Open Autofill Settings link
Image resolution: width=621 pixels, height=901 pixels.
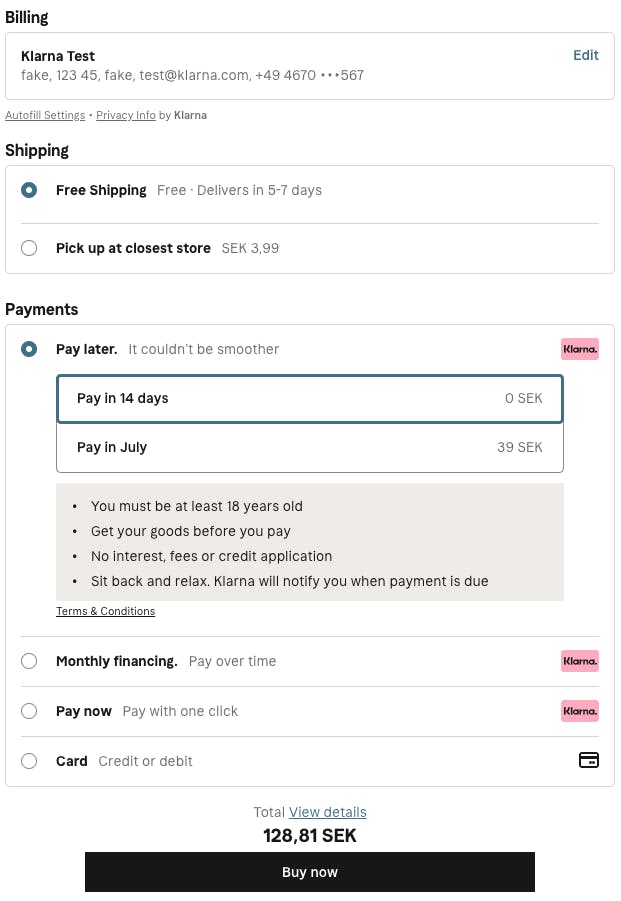(x=45, y=115)
